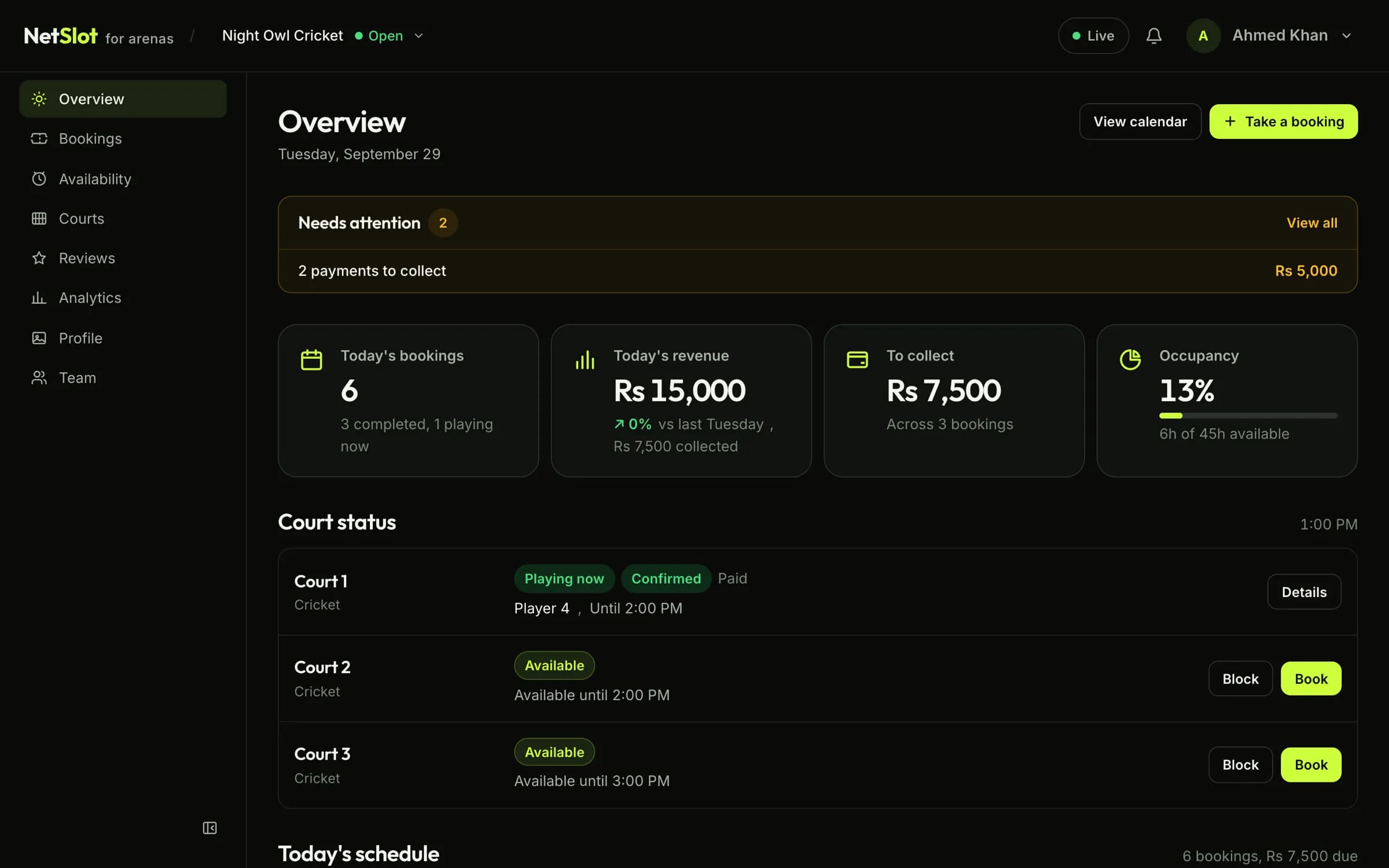Click the Analytics bar chart icon
Image resolution: width=1389 pixels, height=868 pixels.
coord(39,297)
